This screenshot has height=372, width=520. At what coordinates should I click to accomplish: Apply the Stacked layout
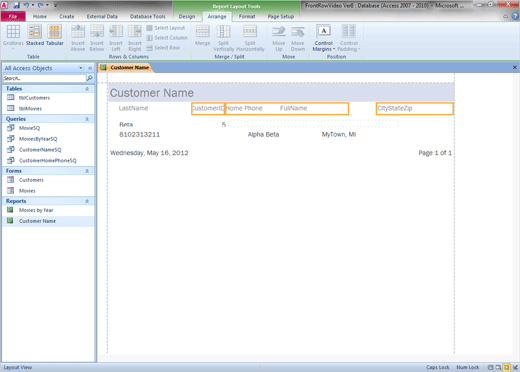click(35, 35)
